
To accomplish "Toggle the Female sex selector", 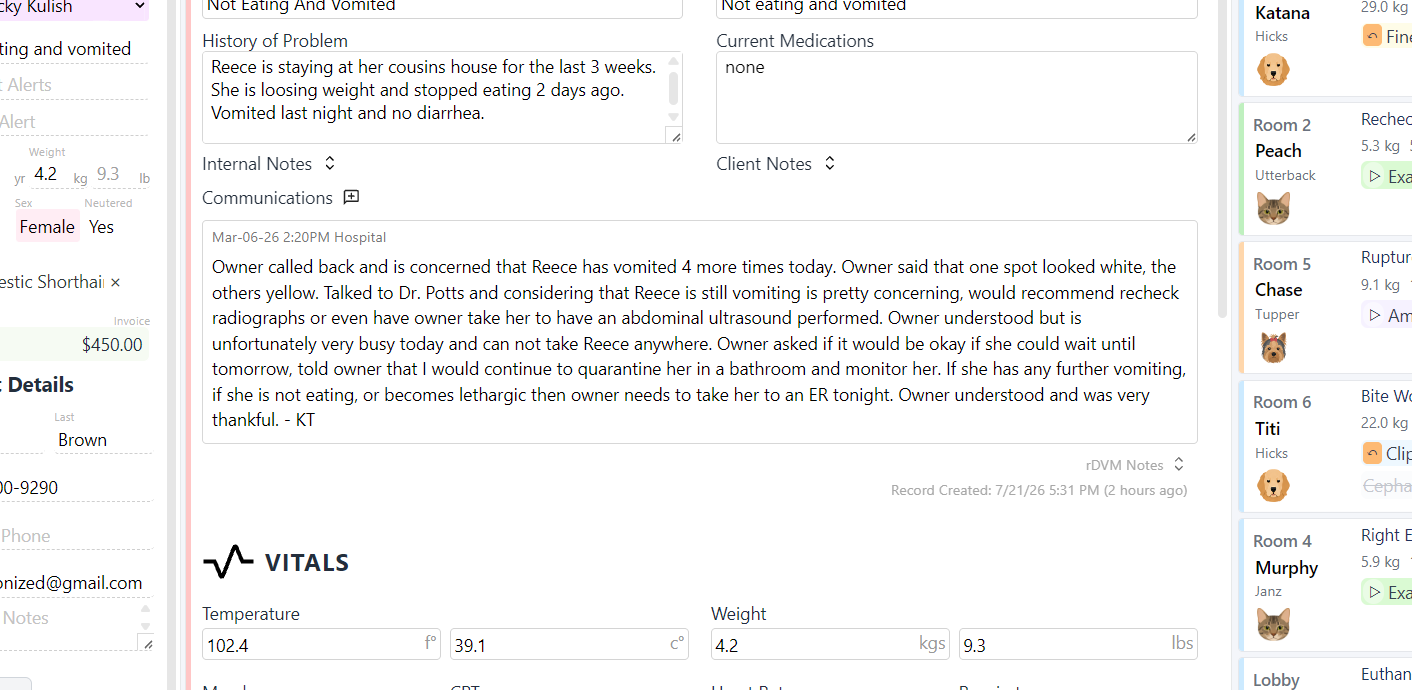I will pyautogui.click(x=47, y=227).
